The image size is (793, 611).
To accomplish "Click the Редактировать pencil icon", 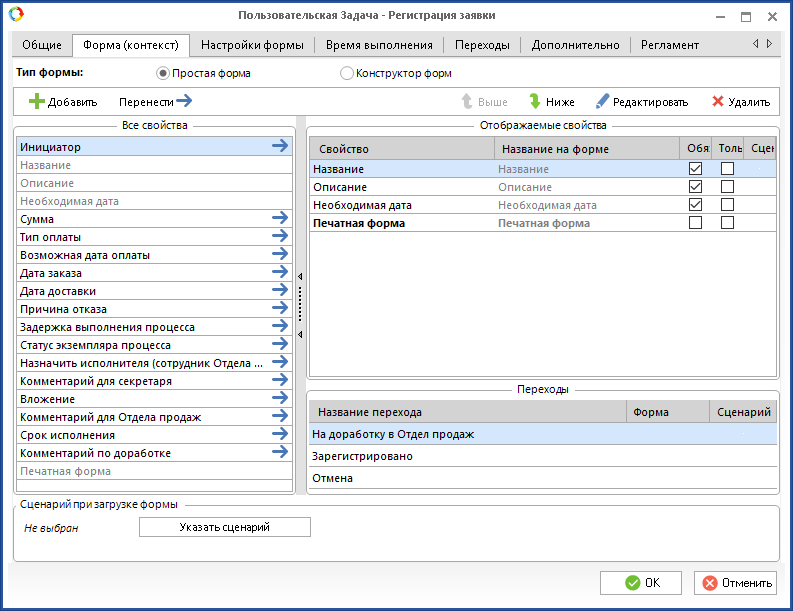I will click(x=602, y=102).
